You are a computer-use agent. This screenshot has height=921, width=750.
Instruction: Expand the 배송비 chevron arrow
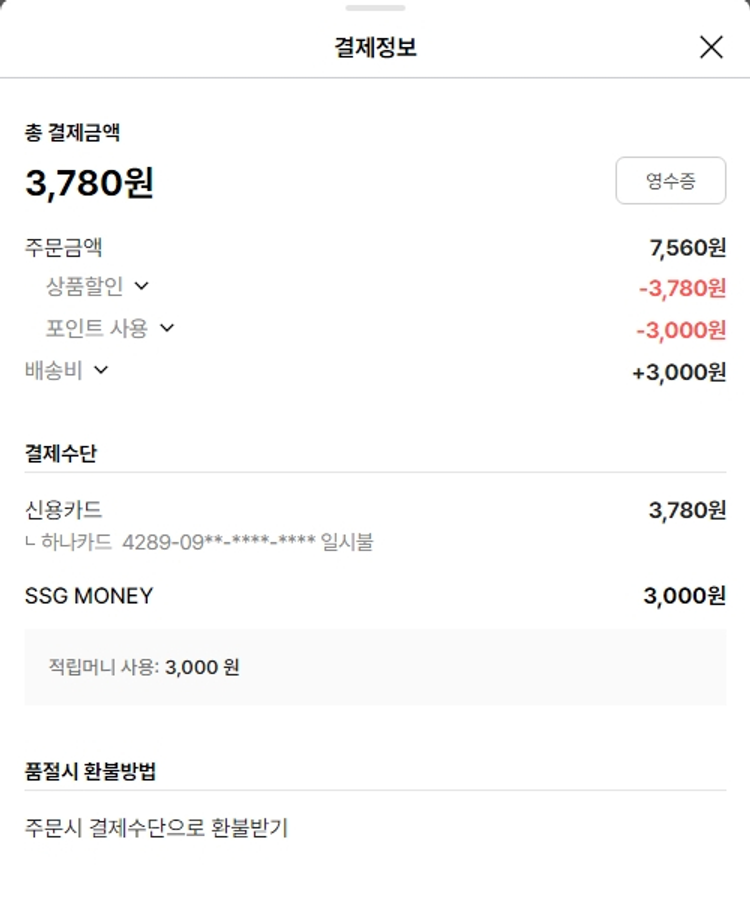tap(100, 370)
